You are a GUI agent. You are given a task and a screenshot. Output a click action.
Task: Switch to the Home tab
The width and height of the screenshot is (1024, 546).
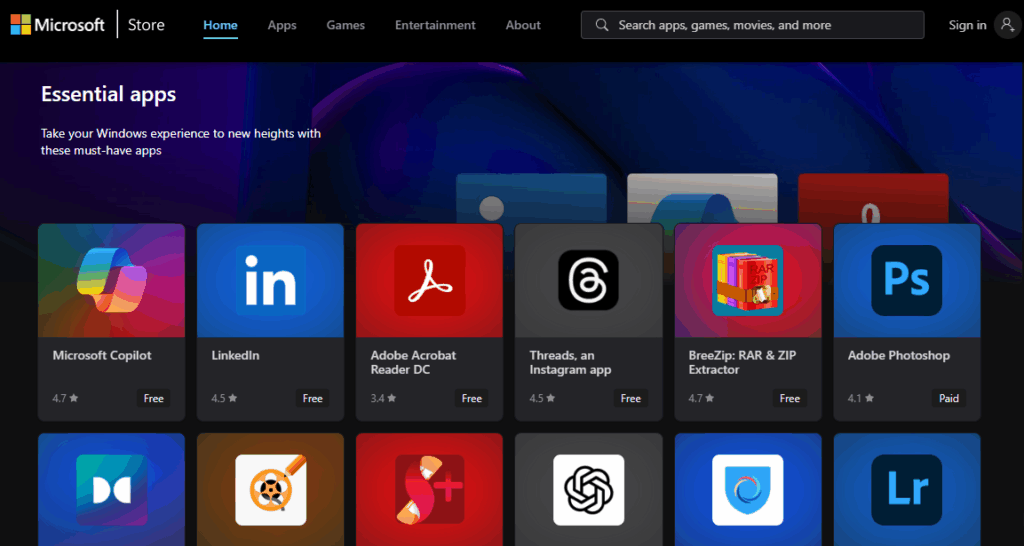click(x=220, y=25)
